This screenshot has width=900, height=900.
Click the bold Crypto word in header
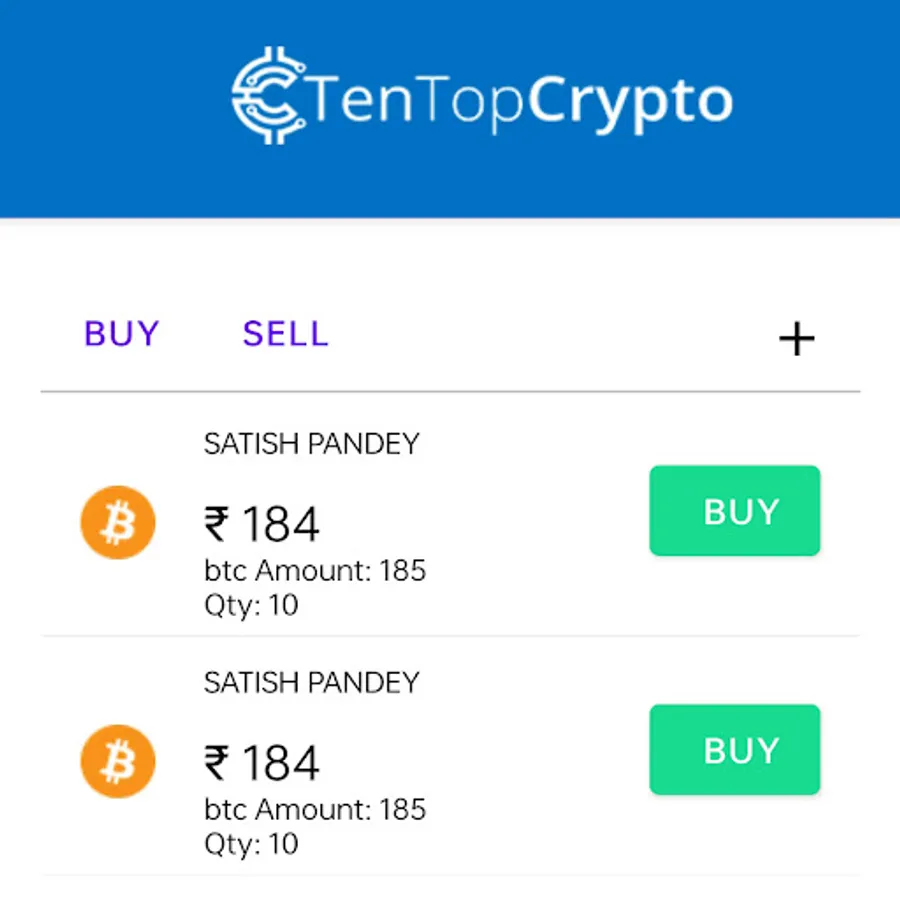click(630, 102)
